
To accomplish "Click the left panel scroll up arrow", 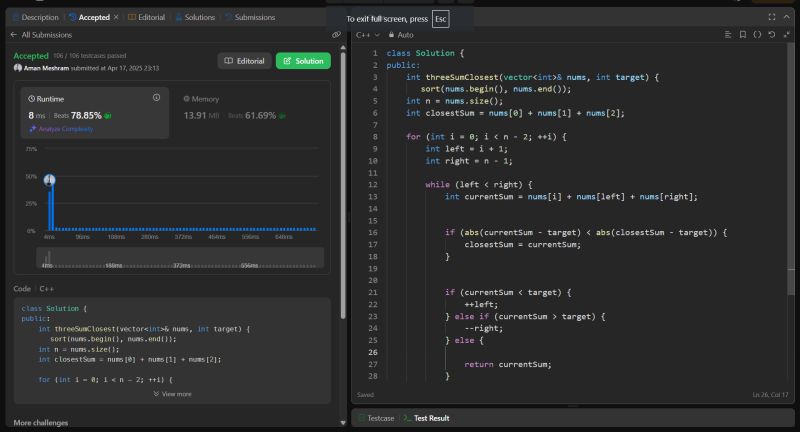I will point(343,47).
